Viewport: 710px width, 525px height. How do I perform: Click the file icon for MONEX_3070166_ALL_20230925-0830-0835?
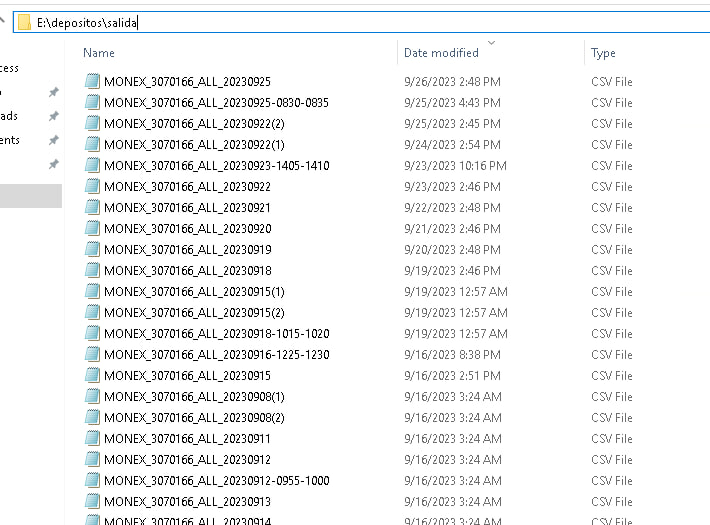coord(92,102)
